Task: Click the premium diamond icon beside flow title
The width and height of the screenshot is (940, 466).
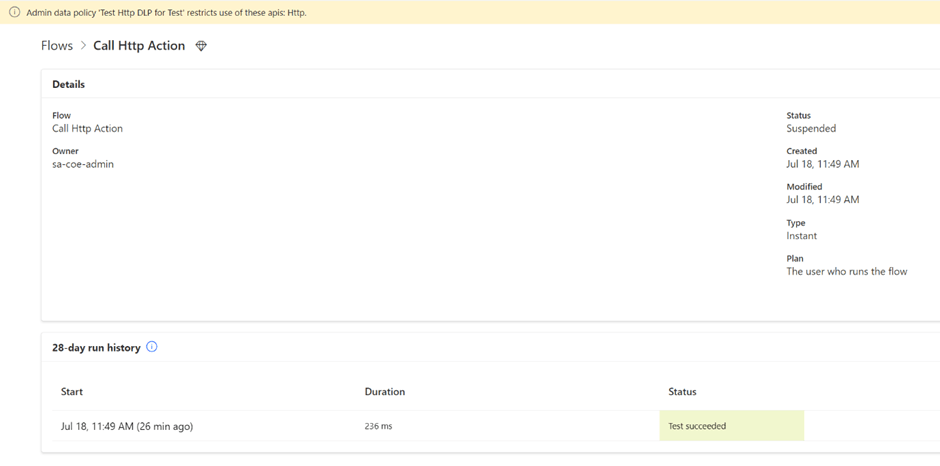Action: click(x=201, y=46)
